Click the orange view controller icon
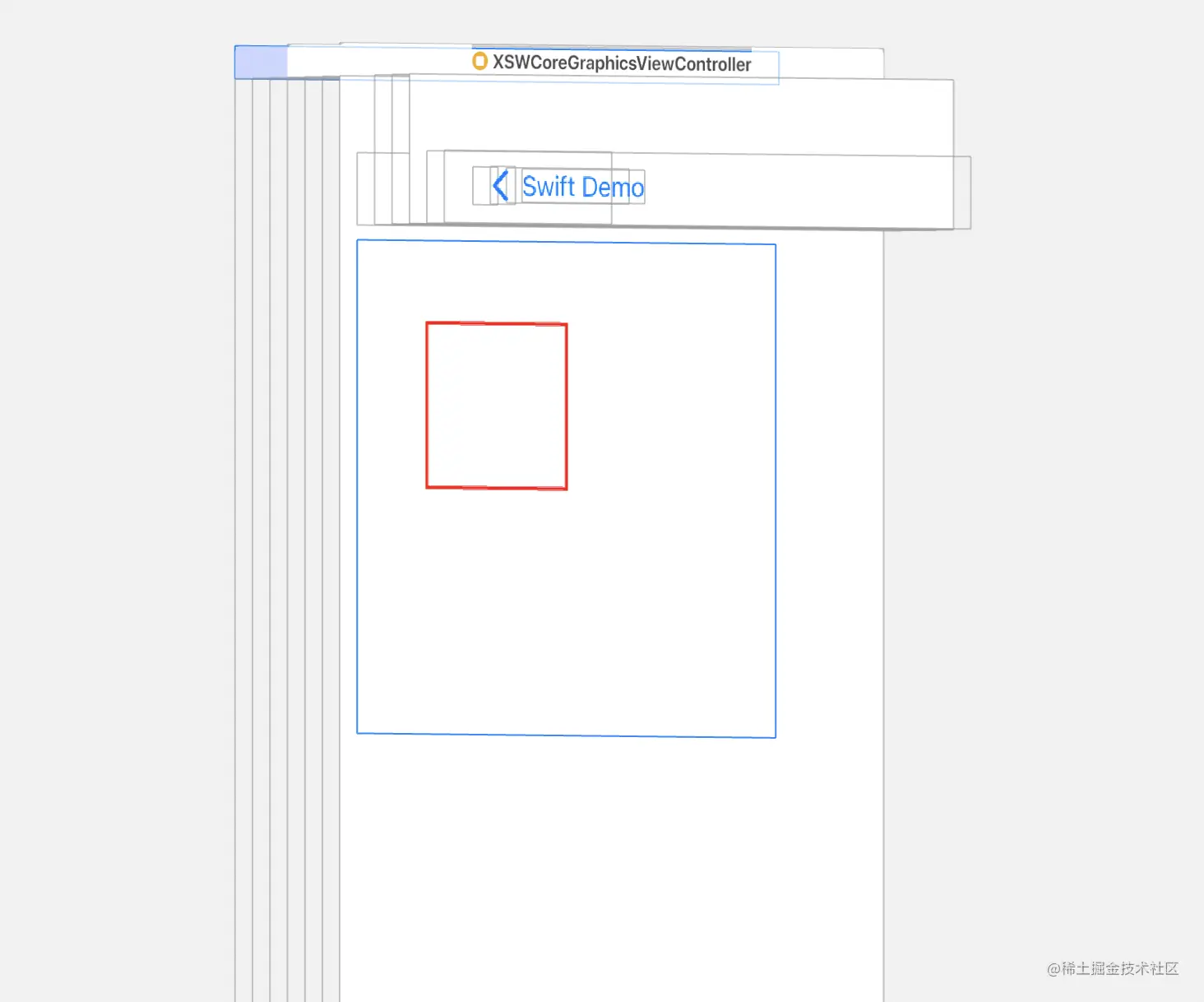Screen dimensions: 1204x1002 click(x=480, y=61)
